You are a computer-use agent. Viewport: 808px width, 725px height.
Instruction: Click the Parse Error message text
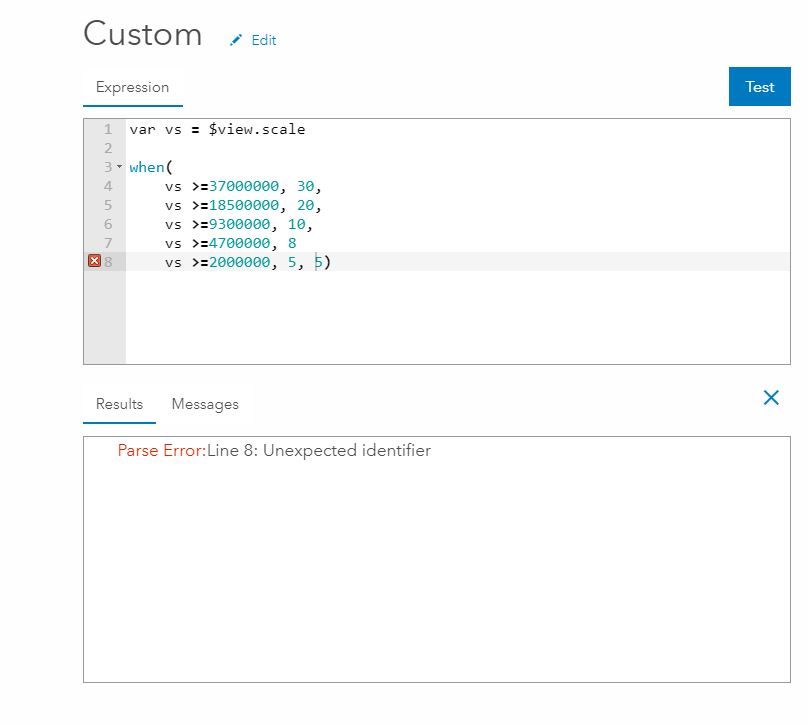click(x=274, y=451)
